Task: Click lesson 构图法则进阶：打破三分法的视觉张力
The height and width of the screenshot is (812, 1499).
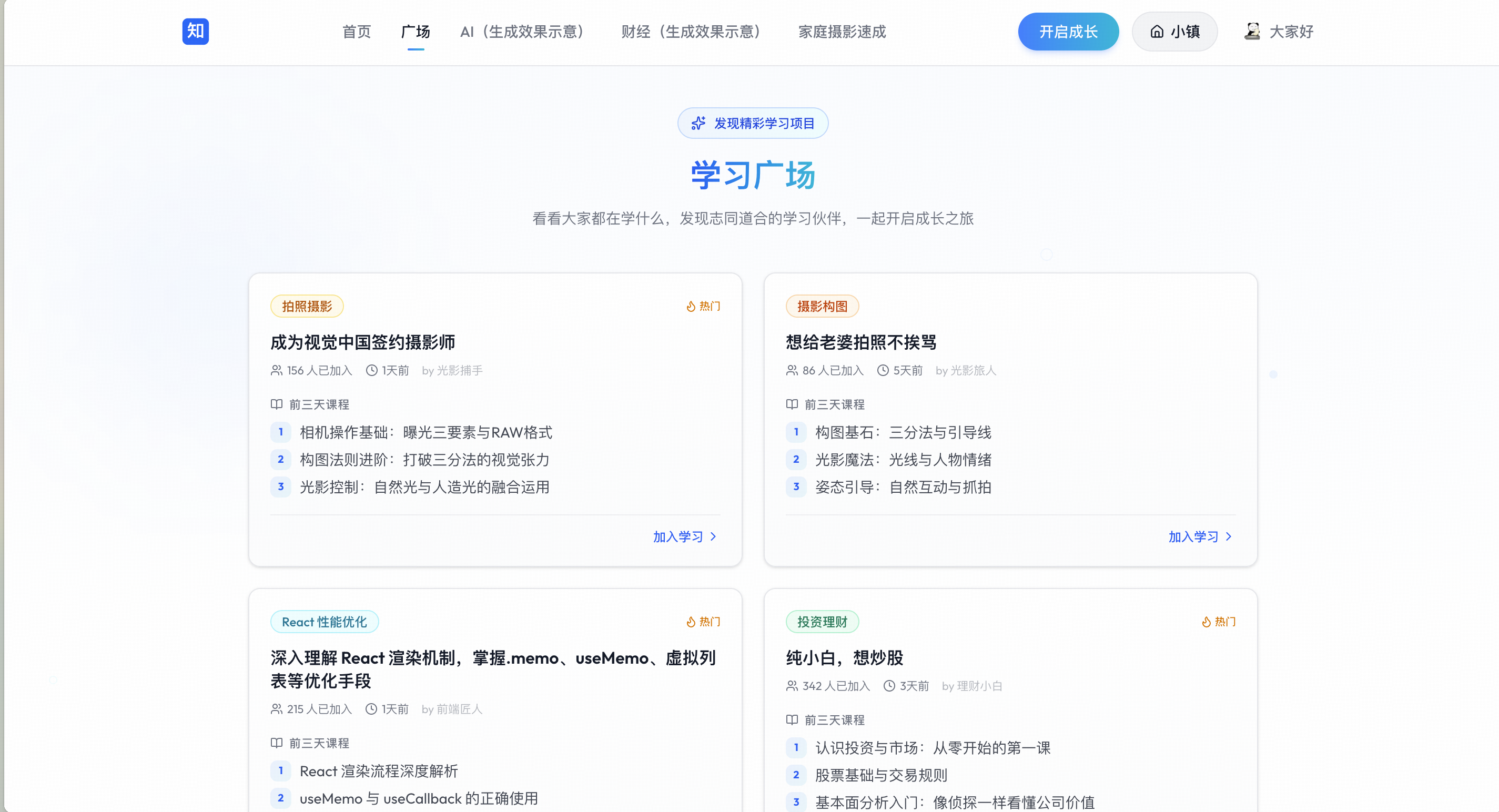Action: click(425, 460)
